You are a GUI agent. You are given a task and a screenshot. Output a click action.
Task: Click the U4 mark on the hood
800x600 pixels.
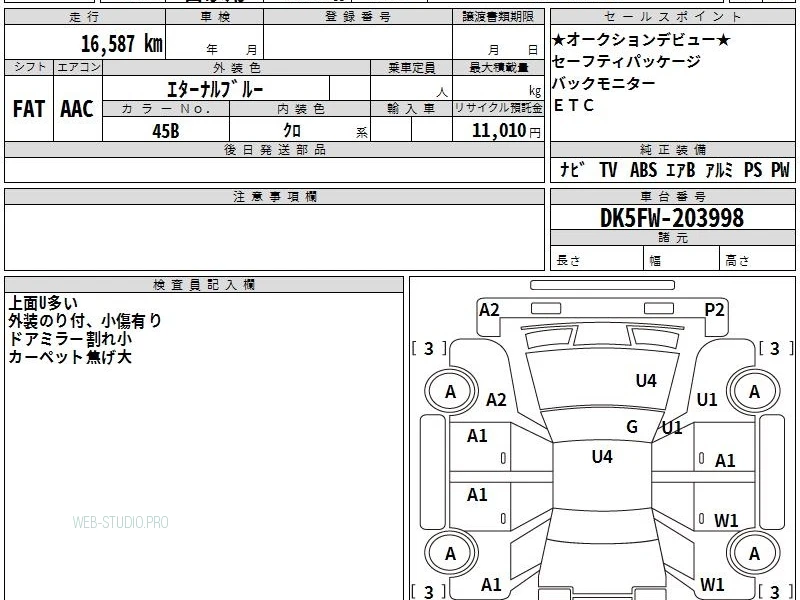click(646, 381)
